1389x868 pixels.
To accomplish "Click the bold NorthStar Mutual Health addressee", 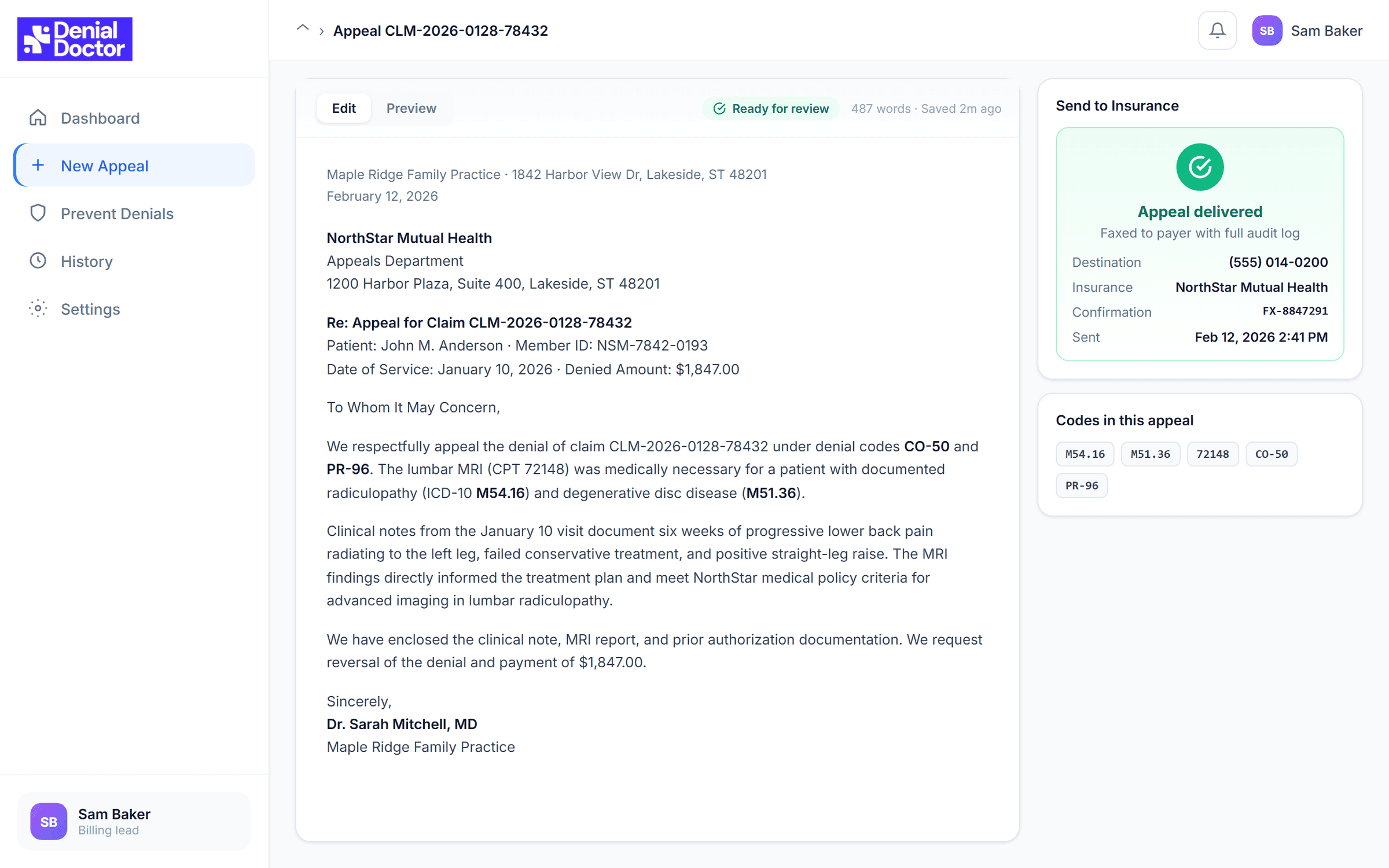I will pyautogui.click(x=409, y=238).
